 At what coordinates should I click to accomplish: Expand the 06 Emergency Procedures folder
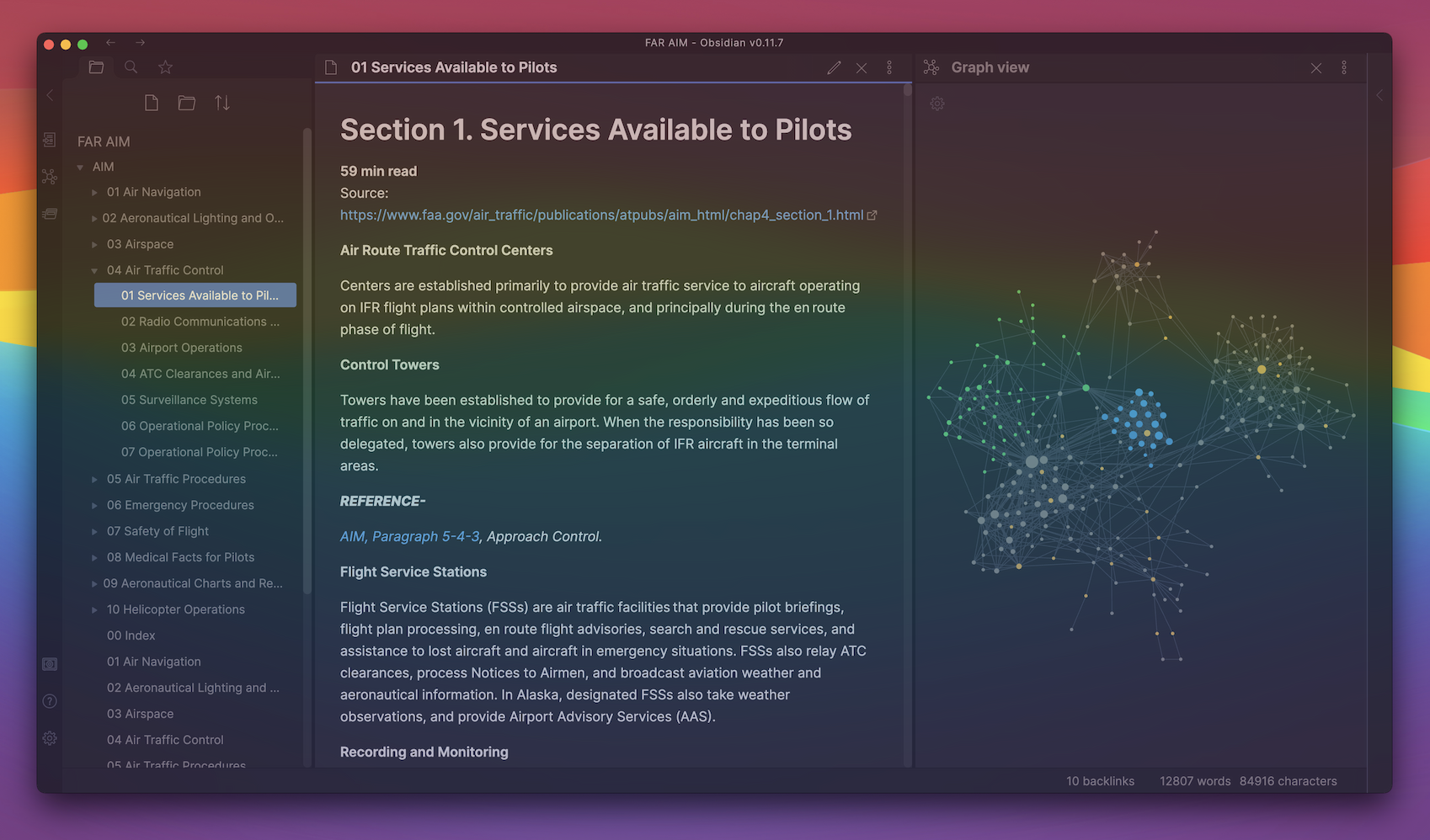coord(94,505)
